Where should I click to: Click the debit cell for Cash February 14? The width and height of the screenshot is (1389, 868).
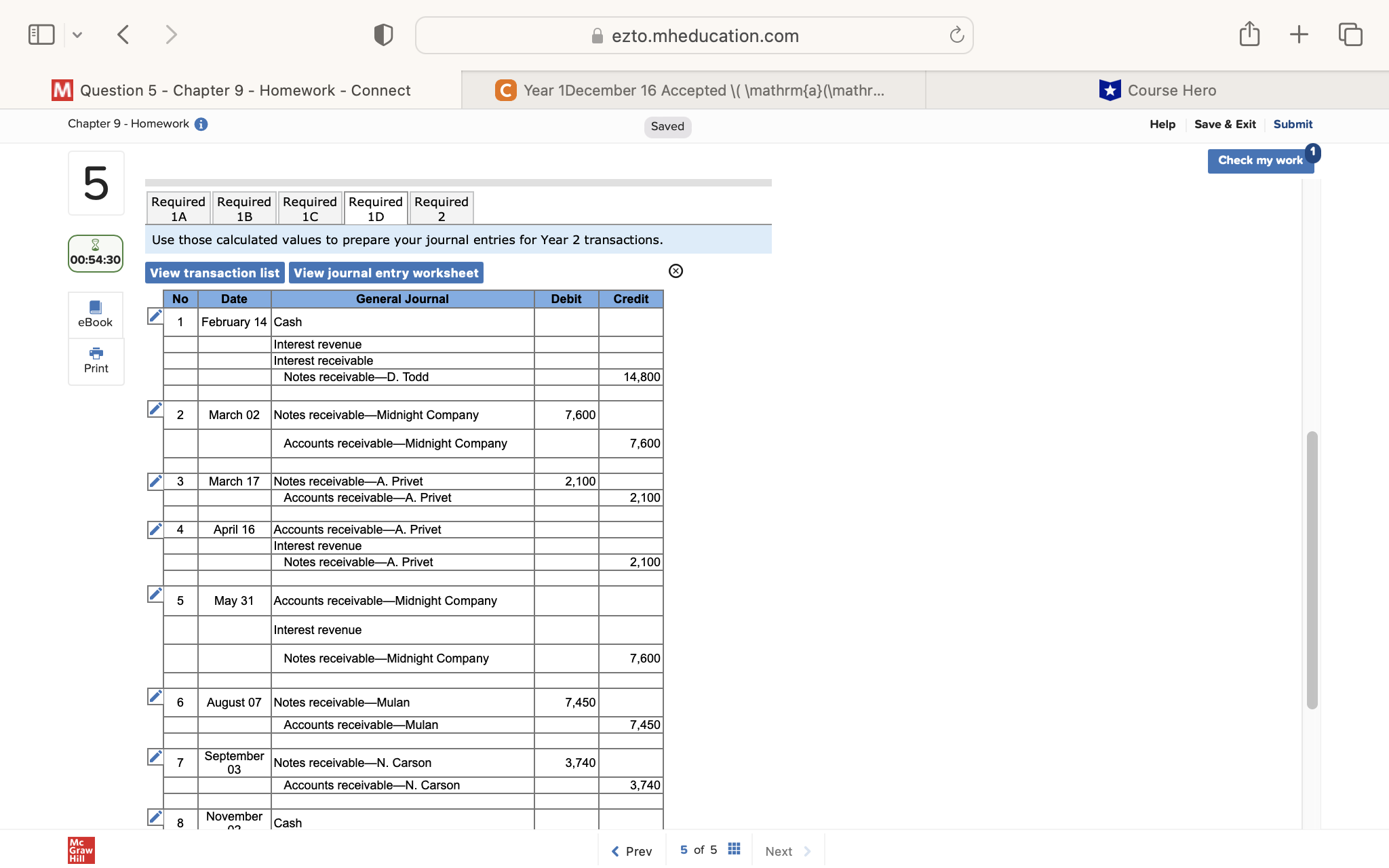tap(566, 322)
